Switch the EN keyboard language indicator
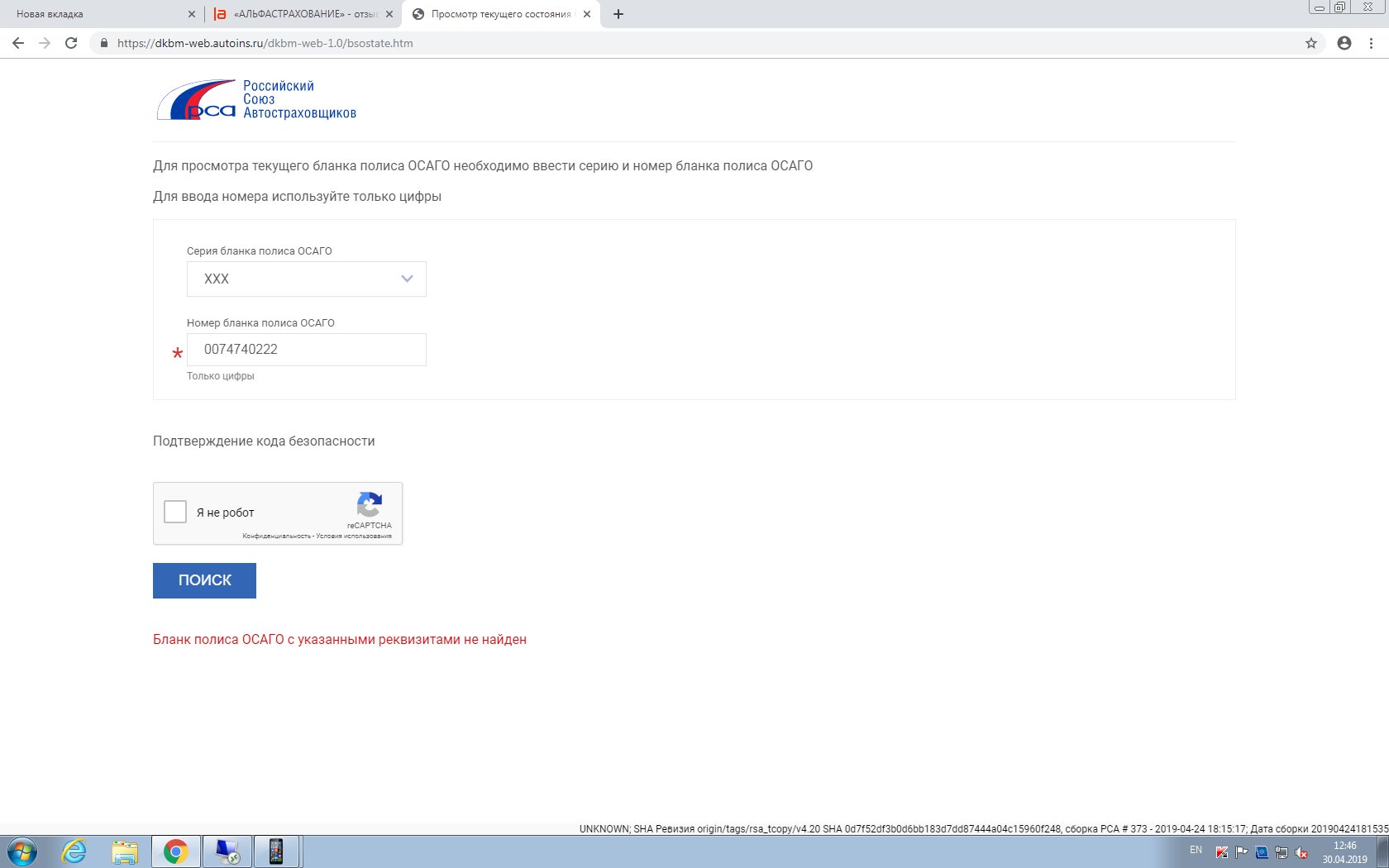Screen dimensions: 1389x868 pyautogui.click(x=1196, y=850)
